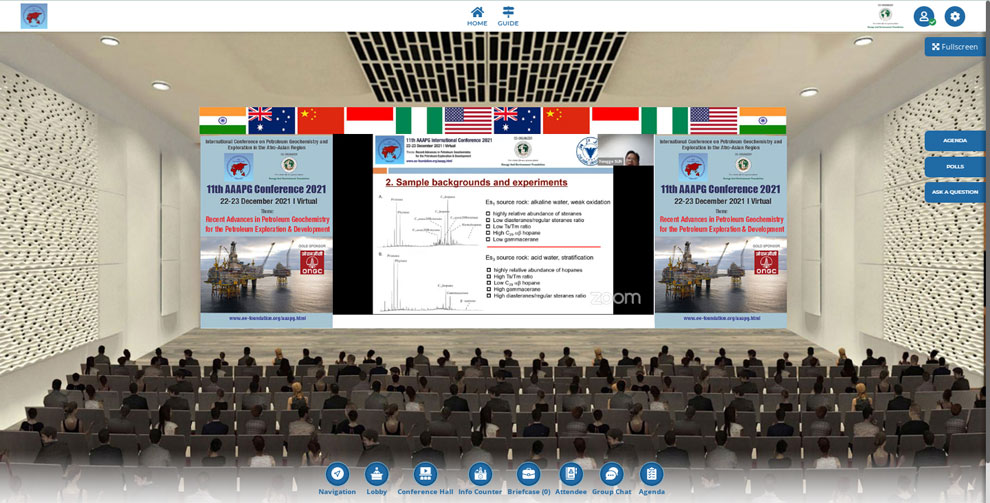
Task: Open the user profile icon
Action: (x=924, y=16)
